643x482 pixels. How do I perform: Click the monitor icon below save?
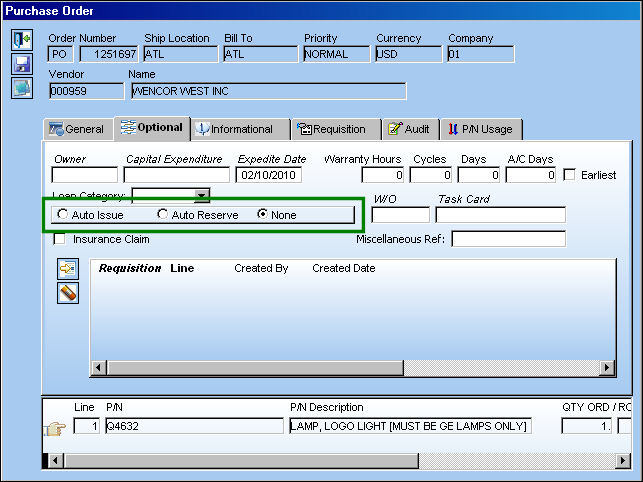(x=22, y=88)
